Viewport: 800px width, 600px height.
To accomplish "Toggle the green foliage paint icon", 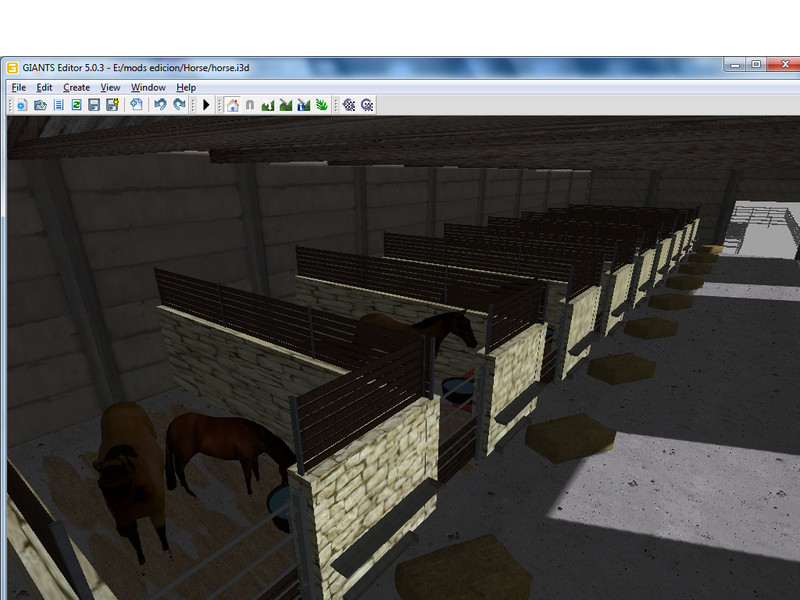I will point(321,104).
